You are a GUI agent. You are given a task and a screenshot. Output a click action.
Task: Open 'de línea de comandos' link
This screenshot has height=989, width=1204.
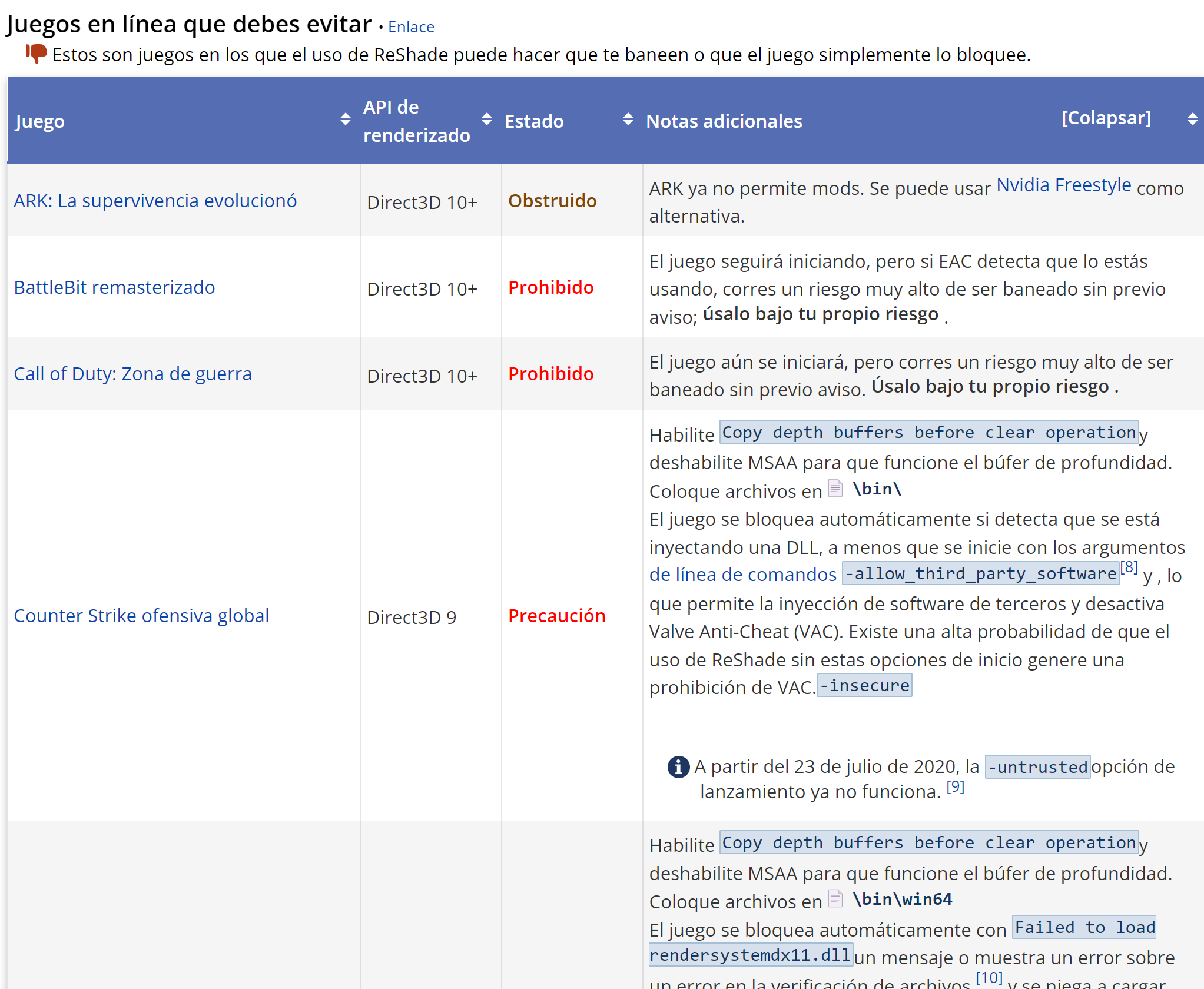[742, 575]
